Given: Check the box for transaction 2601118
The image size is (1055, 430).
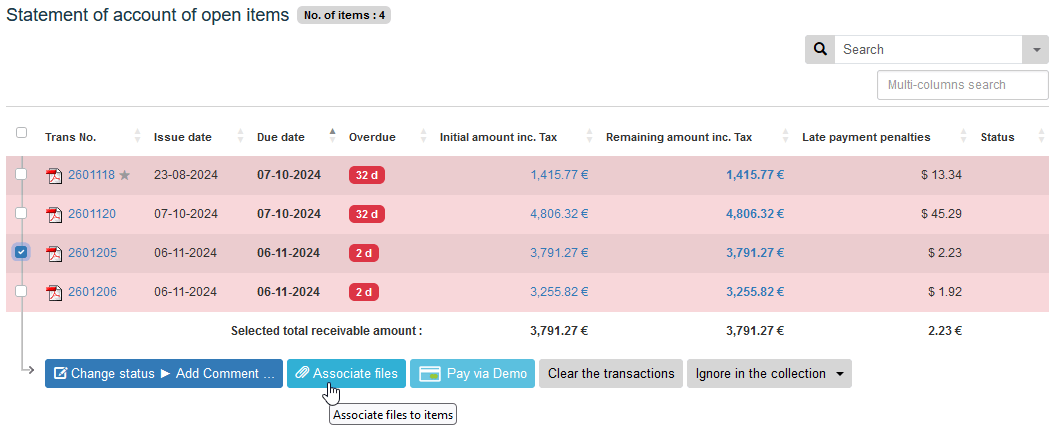Looking at the screenshot, I should pyautogui.click(x=22, y=175).
